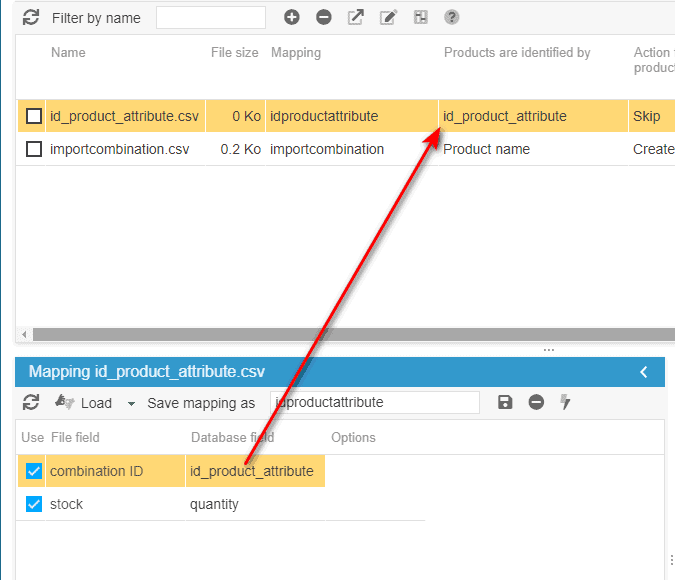Click the Filter by name text field
675x580 pixels.
click(x=210, y=17)
